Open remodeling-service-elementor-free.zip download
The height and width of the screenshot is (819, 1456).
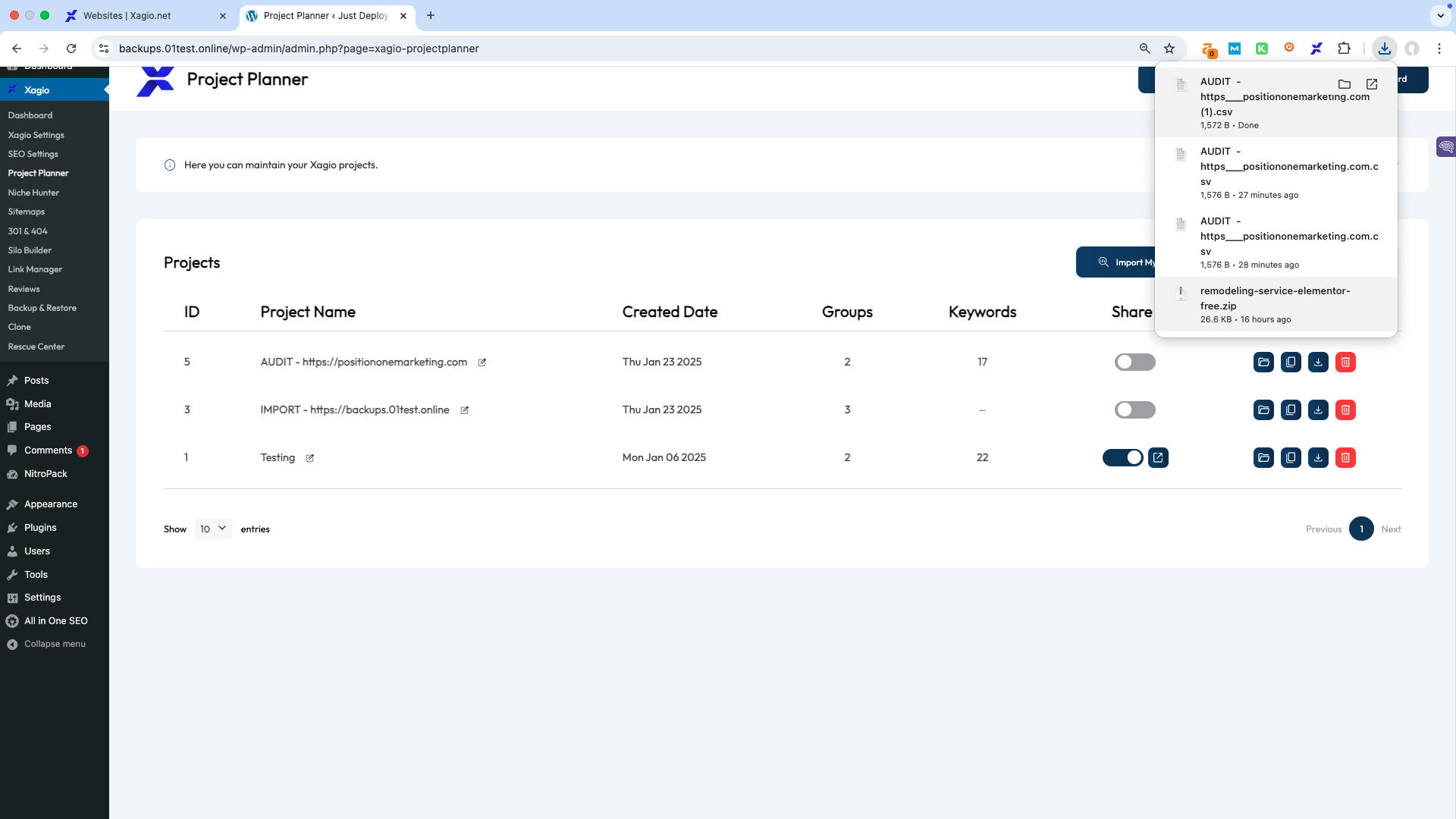point(1276,304)
